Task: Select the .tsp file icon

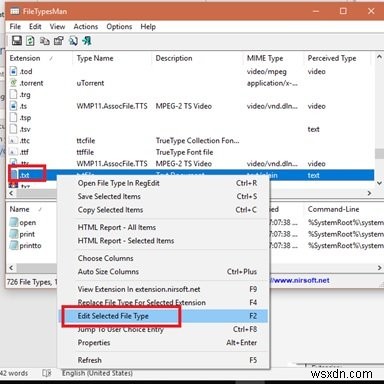Action: [13, 117]
